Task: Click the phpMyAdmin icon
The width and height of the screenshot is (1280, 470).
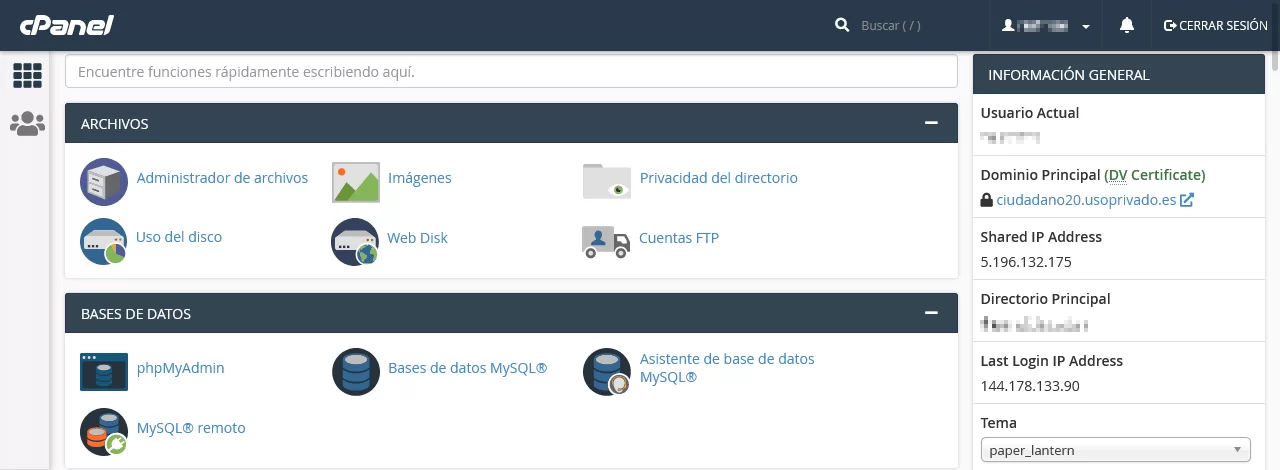Action: click(x=104, y=371)
